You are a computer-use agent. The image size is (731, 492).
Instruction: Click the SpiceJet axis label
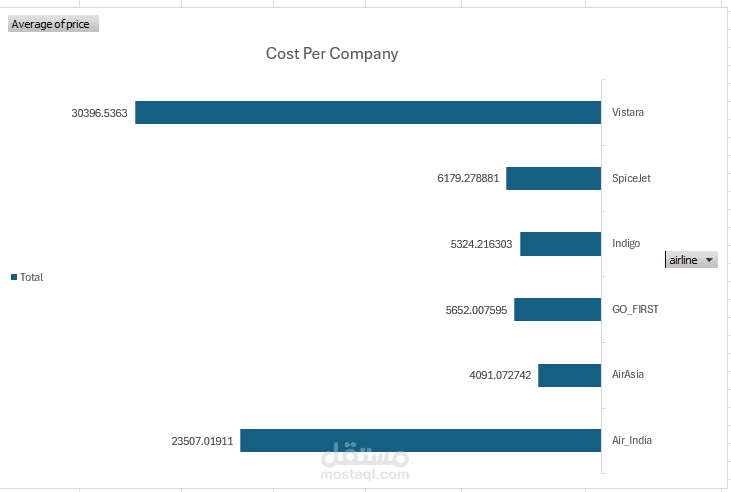631,178
